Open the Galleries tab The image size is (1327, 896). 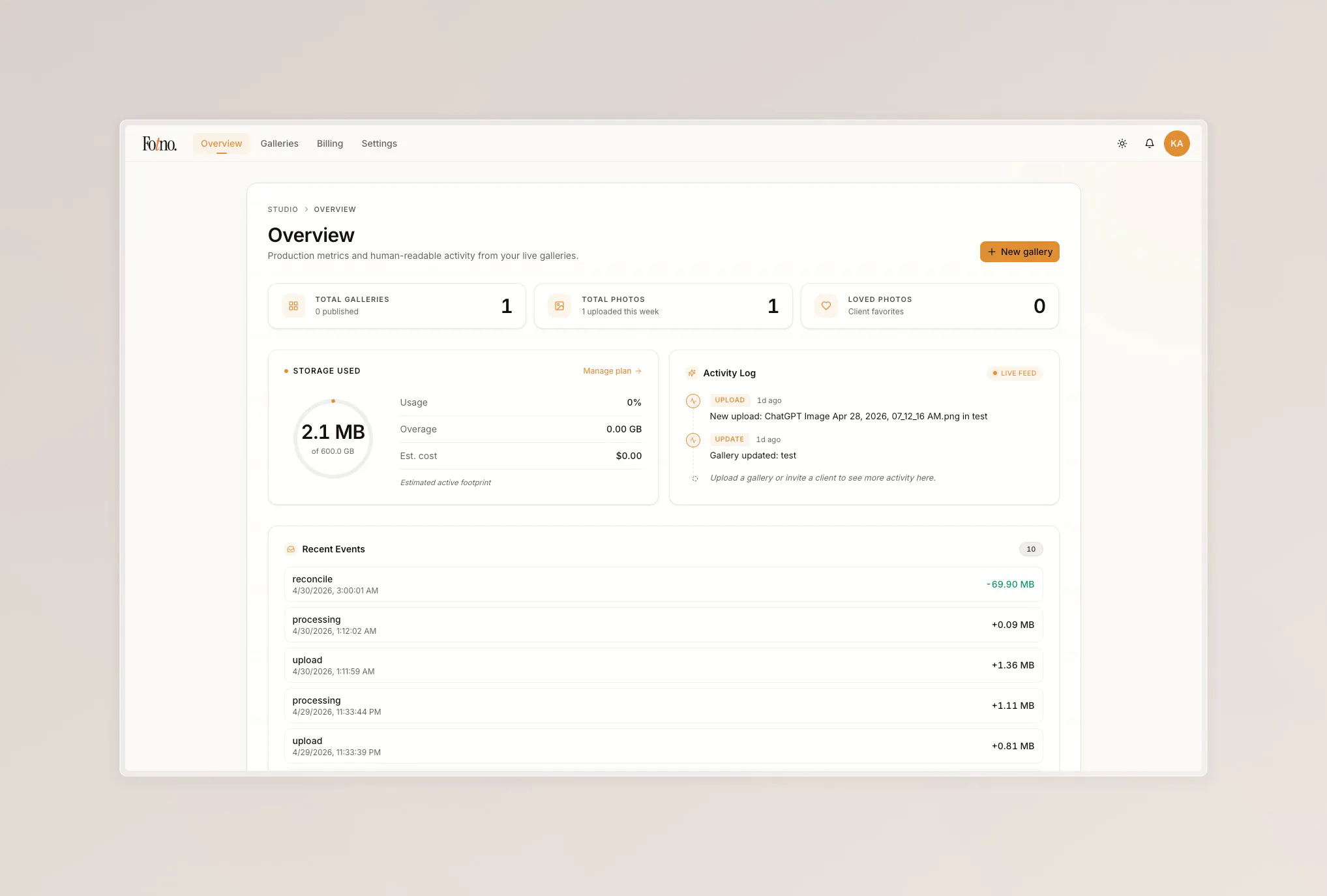pos(280,143)
